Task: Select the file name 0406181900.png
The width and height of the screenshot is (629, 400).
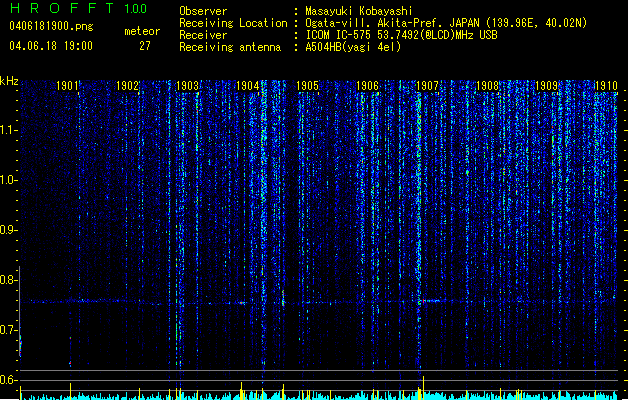Action: 51,27
